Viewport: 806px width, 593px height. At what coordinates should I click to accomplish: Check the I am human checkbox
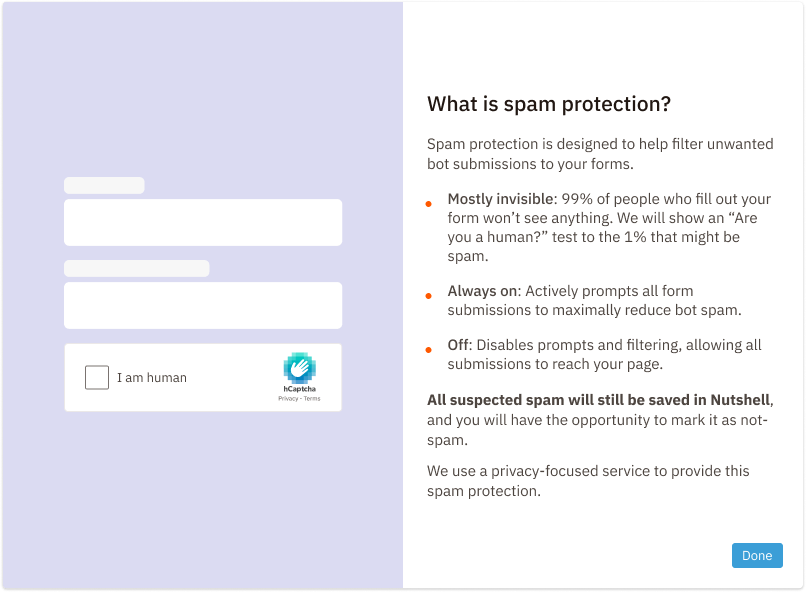tap(96, 377)
